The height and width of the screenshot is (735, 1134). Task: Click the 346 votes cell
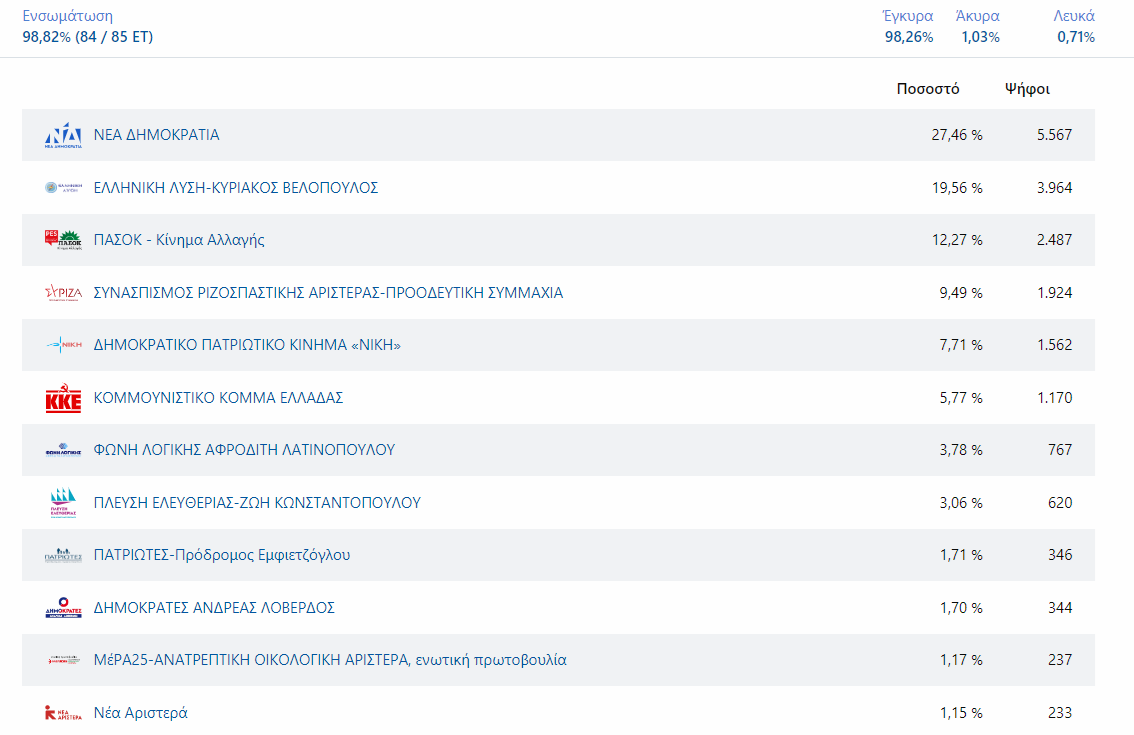[x=1060, y=555]
